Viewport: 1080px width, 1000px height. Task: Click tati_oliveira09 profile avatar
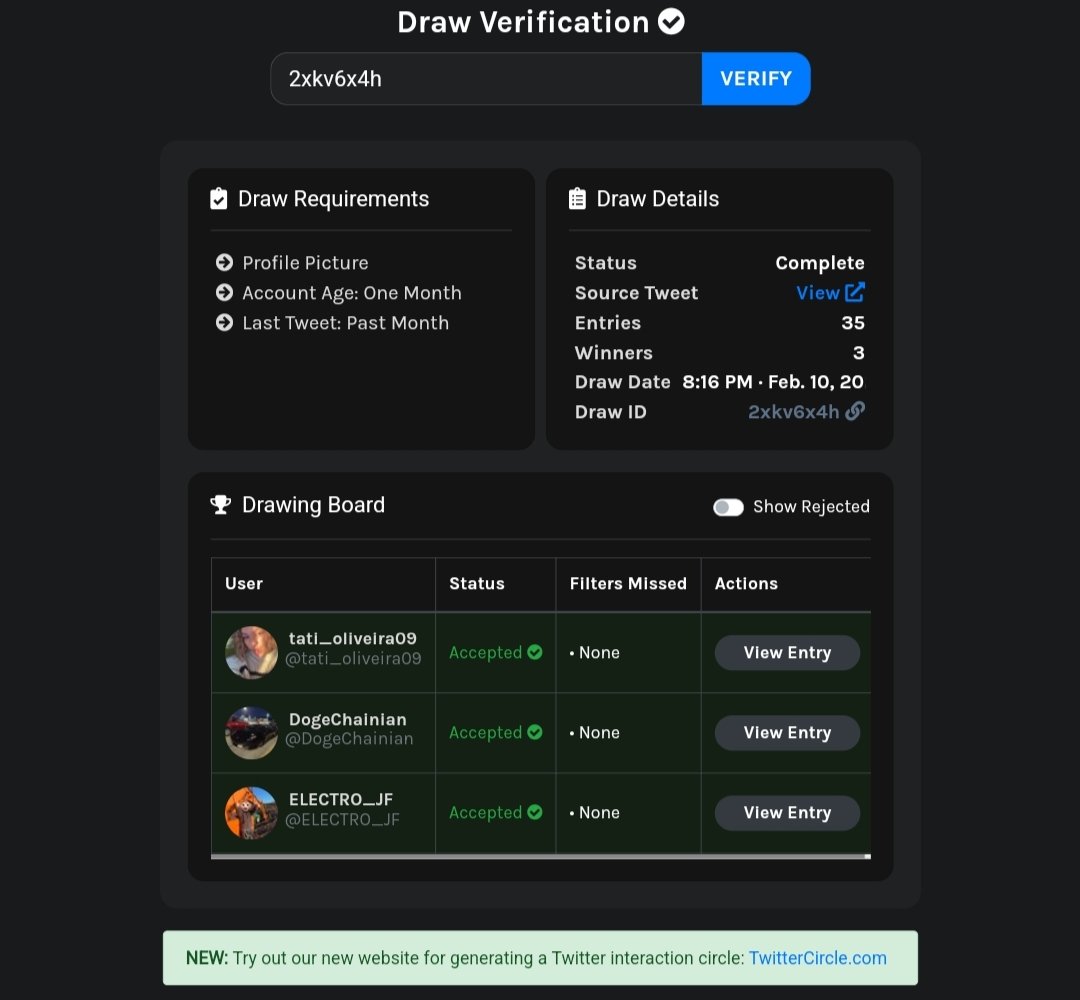[251, 652]
